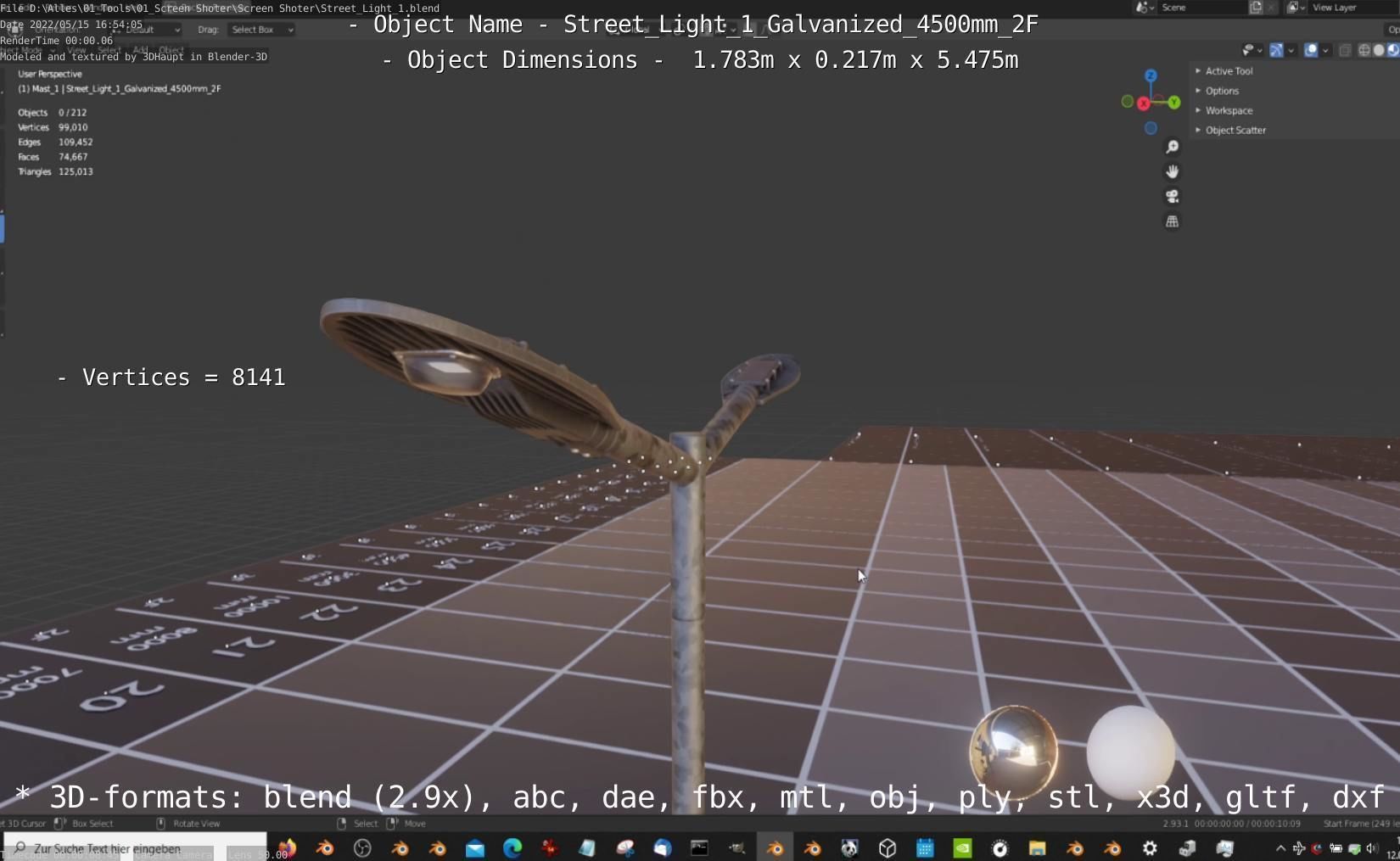The height and width of the screenshot is (861, 1400).
Task: Open the GIMP icon in taskbar
Action: point(737,847)
